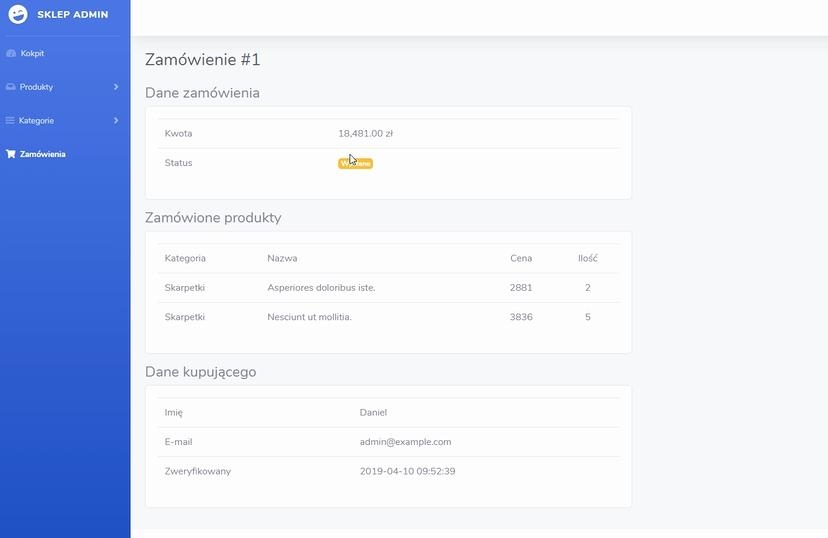828x538 pixels.
Task: Open the Zamówienia menu item
Action: pos(43,155)
